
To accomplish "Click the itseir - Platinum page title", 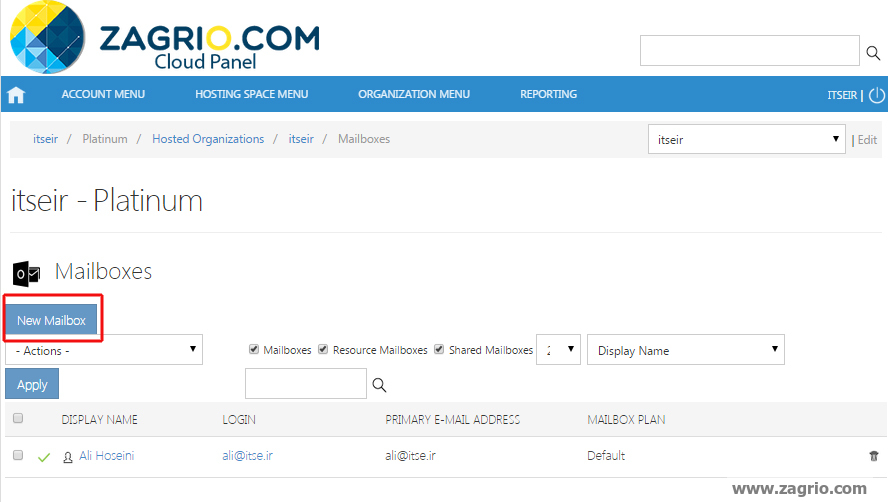I will coord(107,201).
